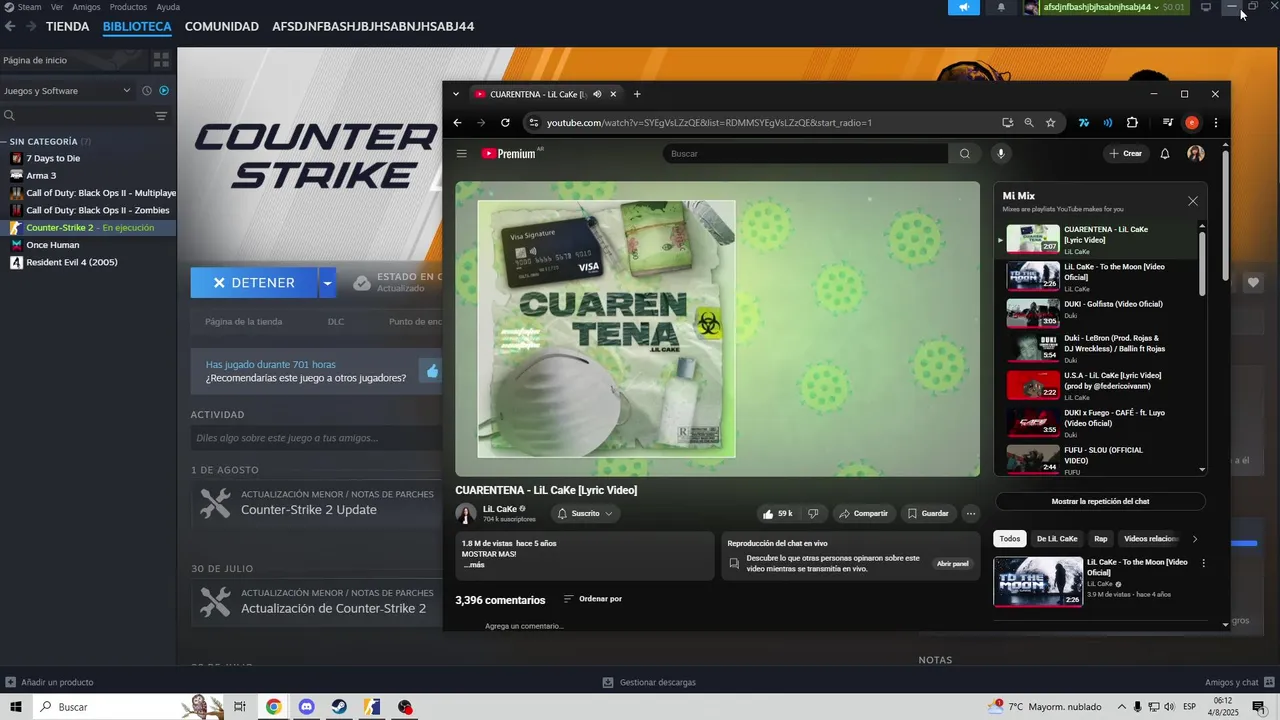Close the Mi Mix playlist panel
Screen dimensions: 1280x720
1192,201
